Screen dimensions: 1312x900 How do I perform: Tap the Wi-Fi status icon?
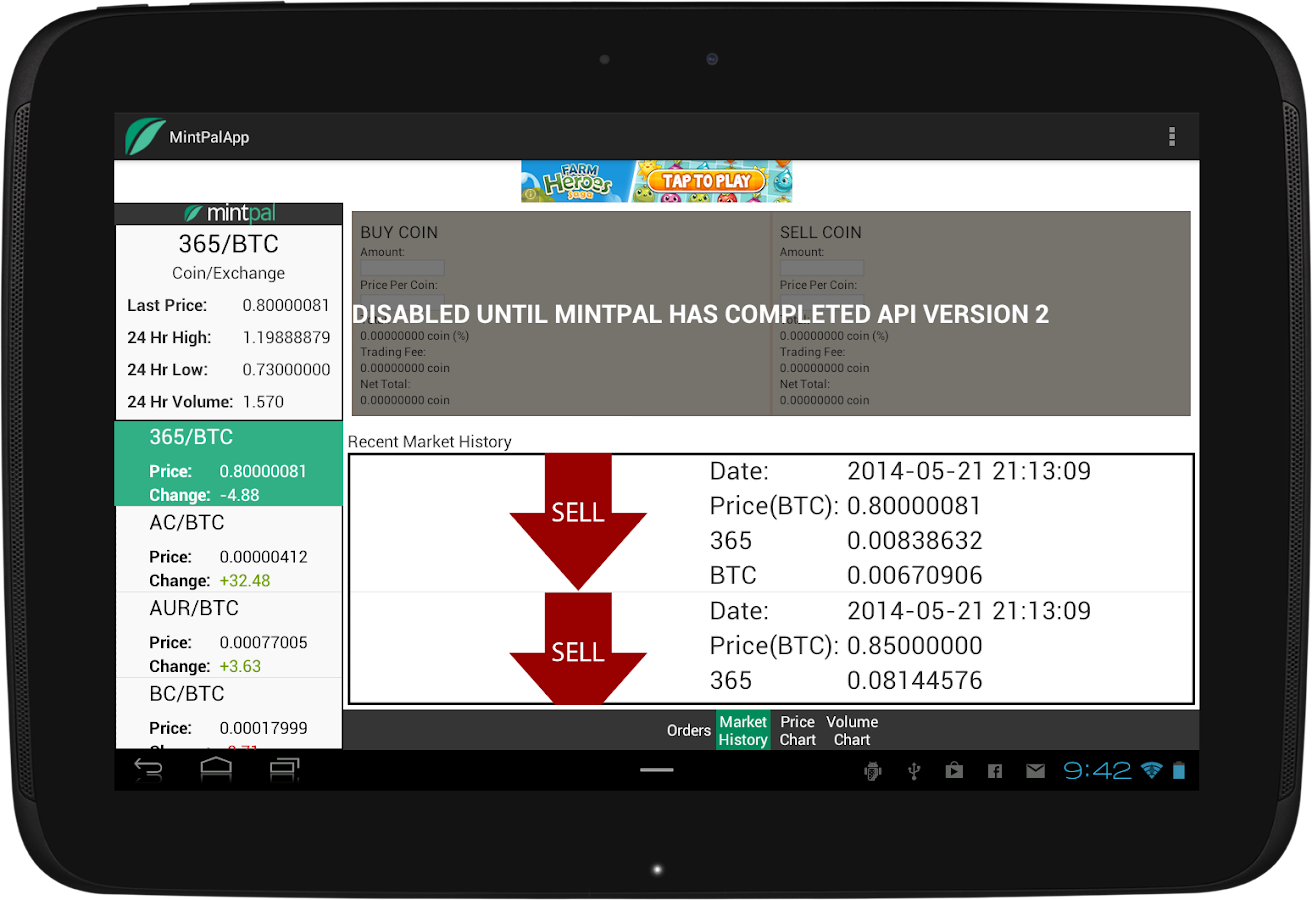pyautogui.click(x=1152, y=770)
